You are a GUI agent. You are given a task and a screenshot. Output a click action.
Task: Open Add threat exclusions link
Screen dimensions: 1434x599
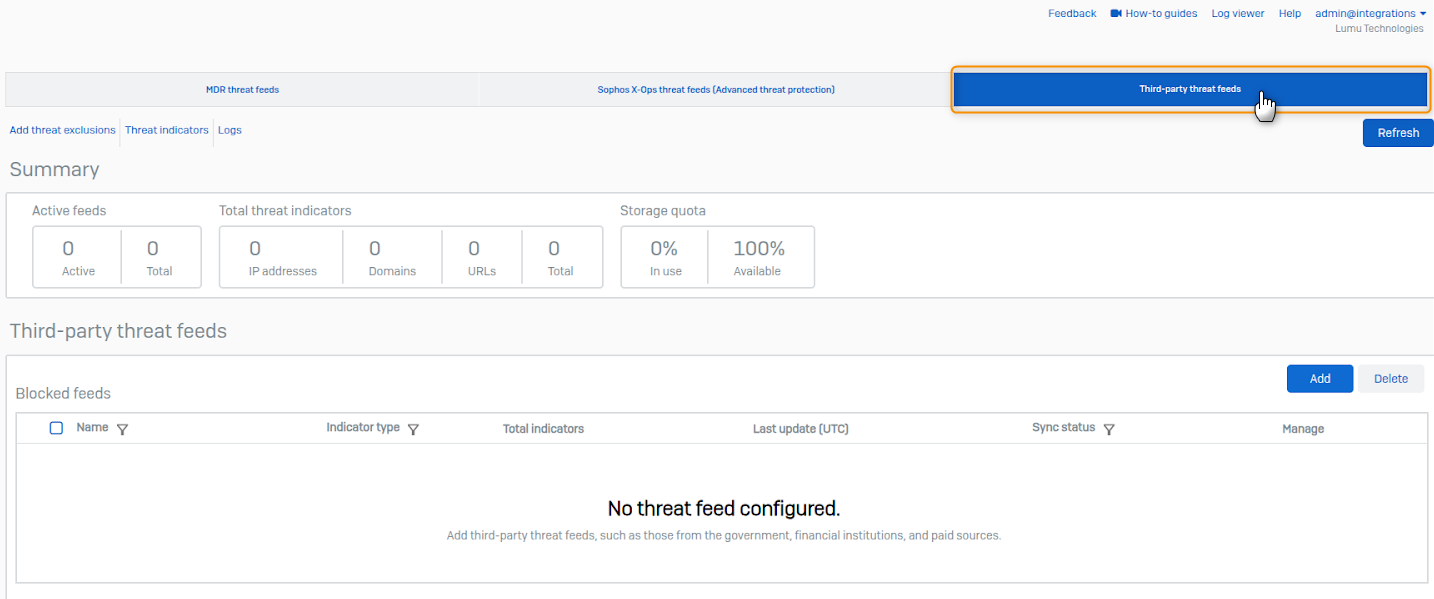(62, 130)
